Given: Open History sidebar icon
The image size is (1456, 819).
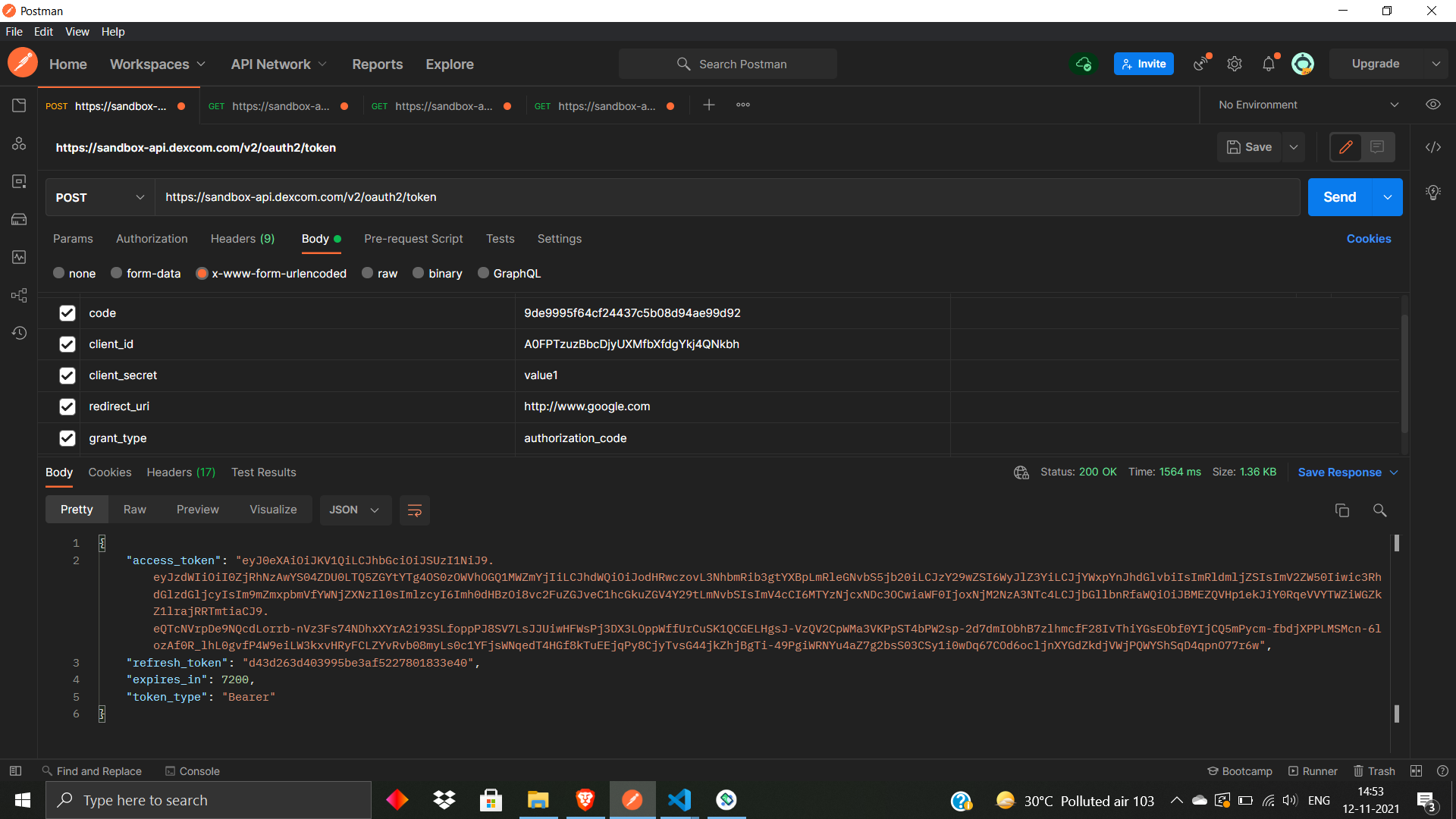Looking at the screenshot, I should click(x=19, y=333).
